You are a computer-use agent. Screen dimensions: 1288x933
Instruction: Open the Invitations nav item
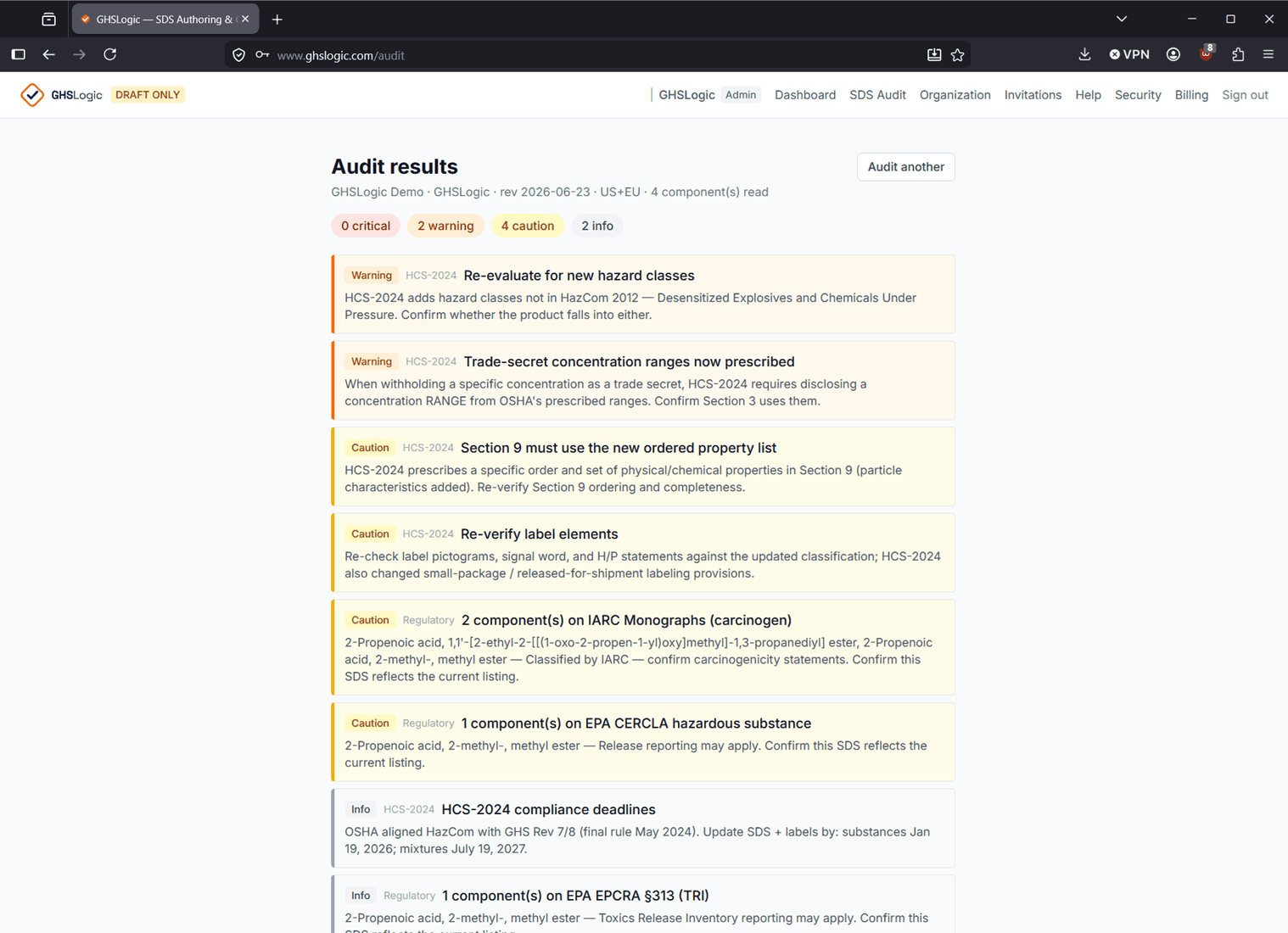tap(1033, 95)
